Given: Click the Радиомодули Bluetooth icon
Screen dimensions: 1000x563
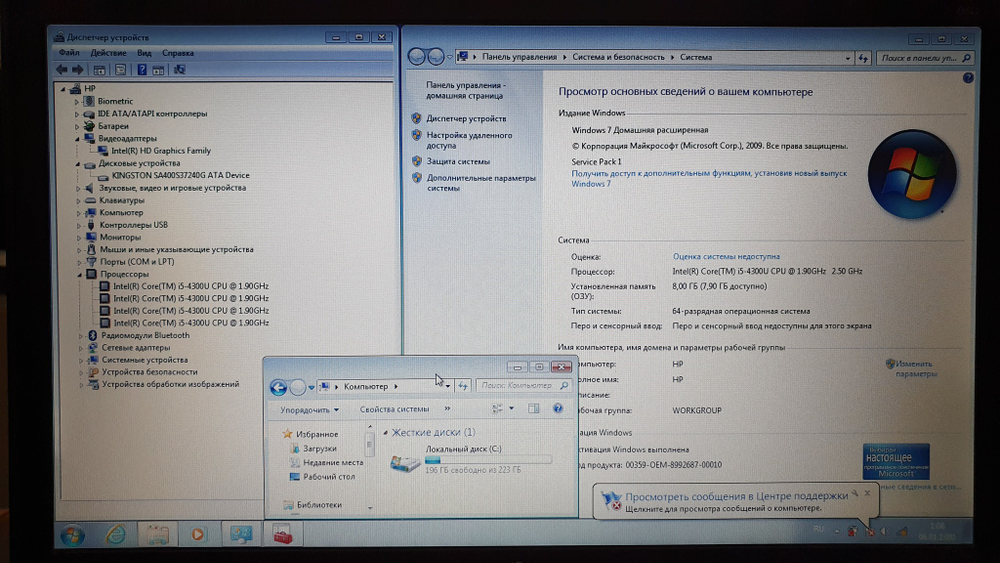Looking at the screenshot, I should coord(92,335).
